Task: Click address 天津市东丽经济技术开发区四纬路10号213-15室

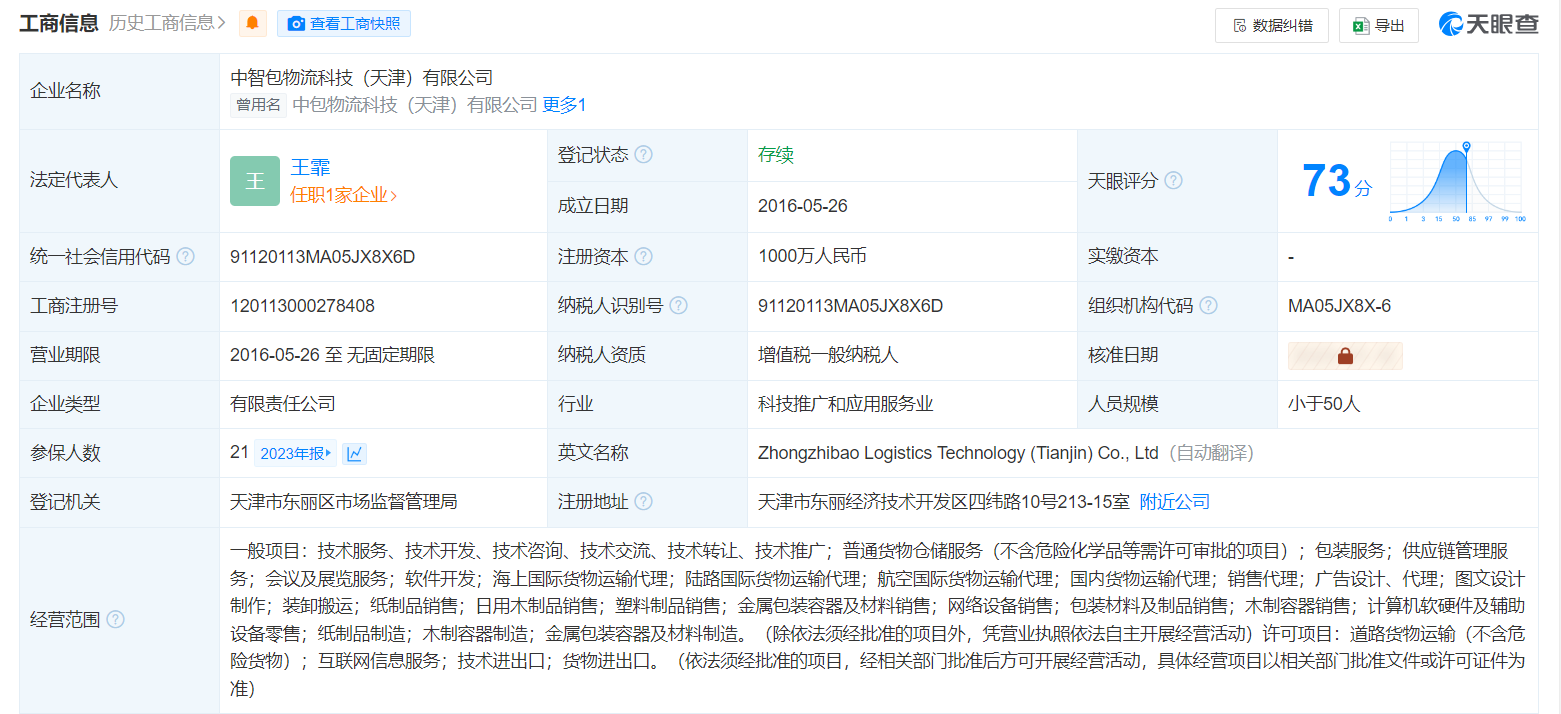Action: (944, 502)
